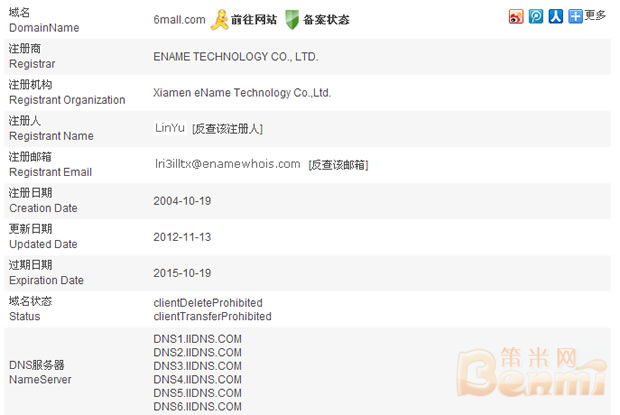Click the DomainName label
This screenshot has height=415, width=620.
44,28
